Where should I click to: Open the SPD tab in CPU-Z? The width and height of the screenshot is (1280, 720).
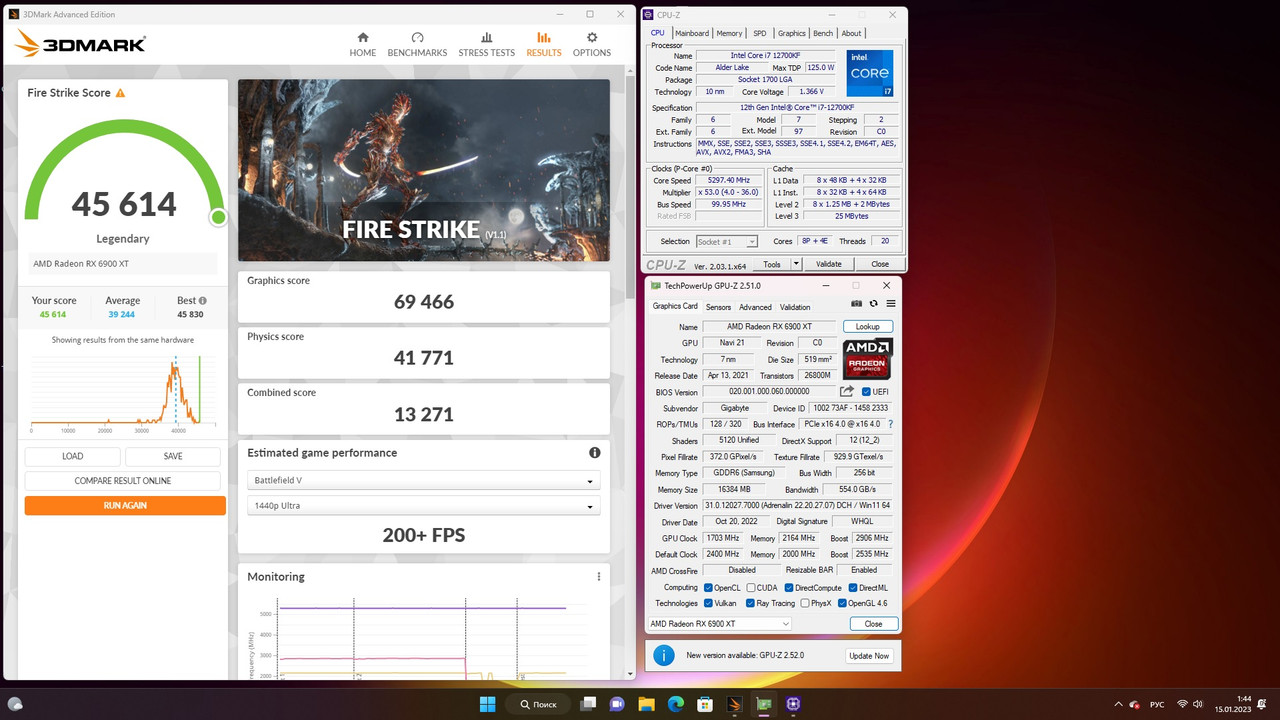[x=760, y=33]
